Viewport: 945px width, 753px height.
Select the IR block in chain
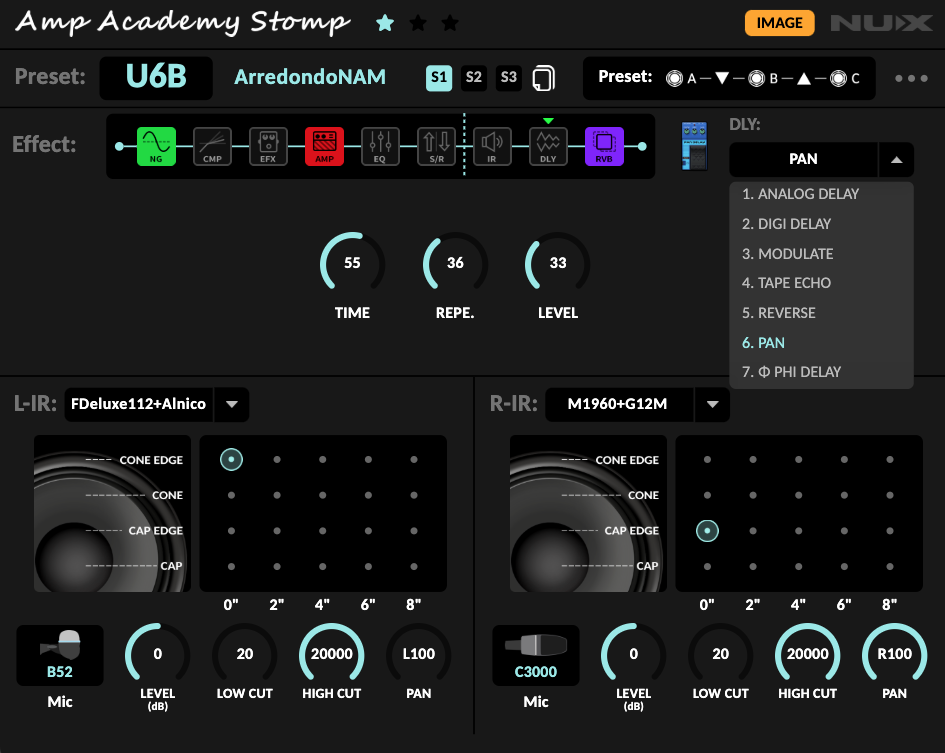[x=492, y=147]
